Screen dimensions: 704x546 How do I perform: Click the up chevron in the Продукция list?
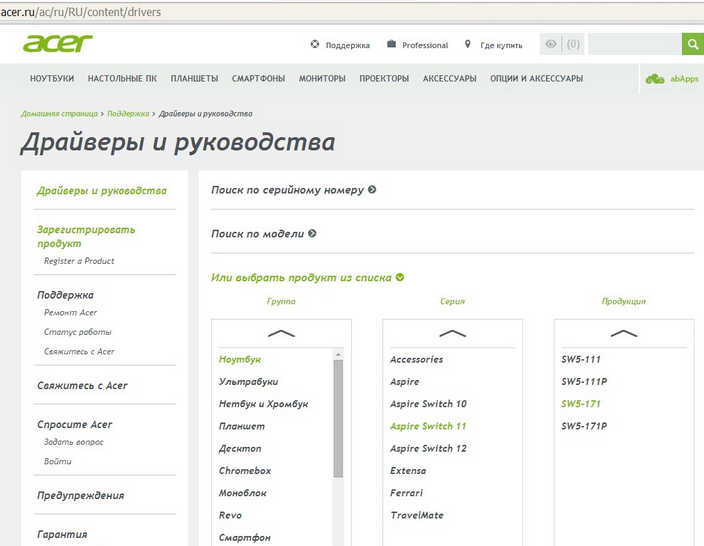624,334
